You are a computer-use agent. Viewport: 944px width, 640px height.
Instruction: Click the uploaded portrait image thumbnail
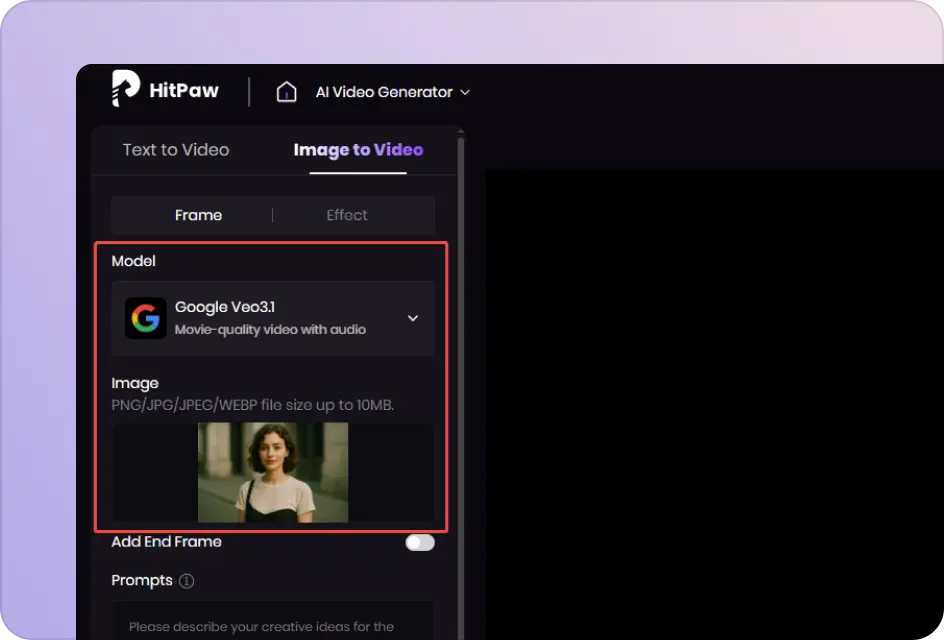273,472
